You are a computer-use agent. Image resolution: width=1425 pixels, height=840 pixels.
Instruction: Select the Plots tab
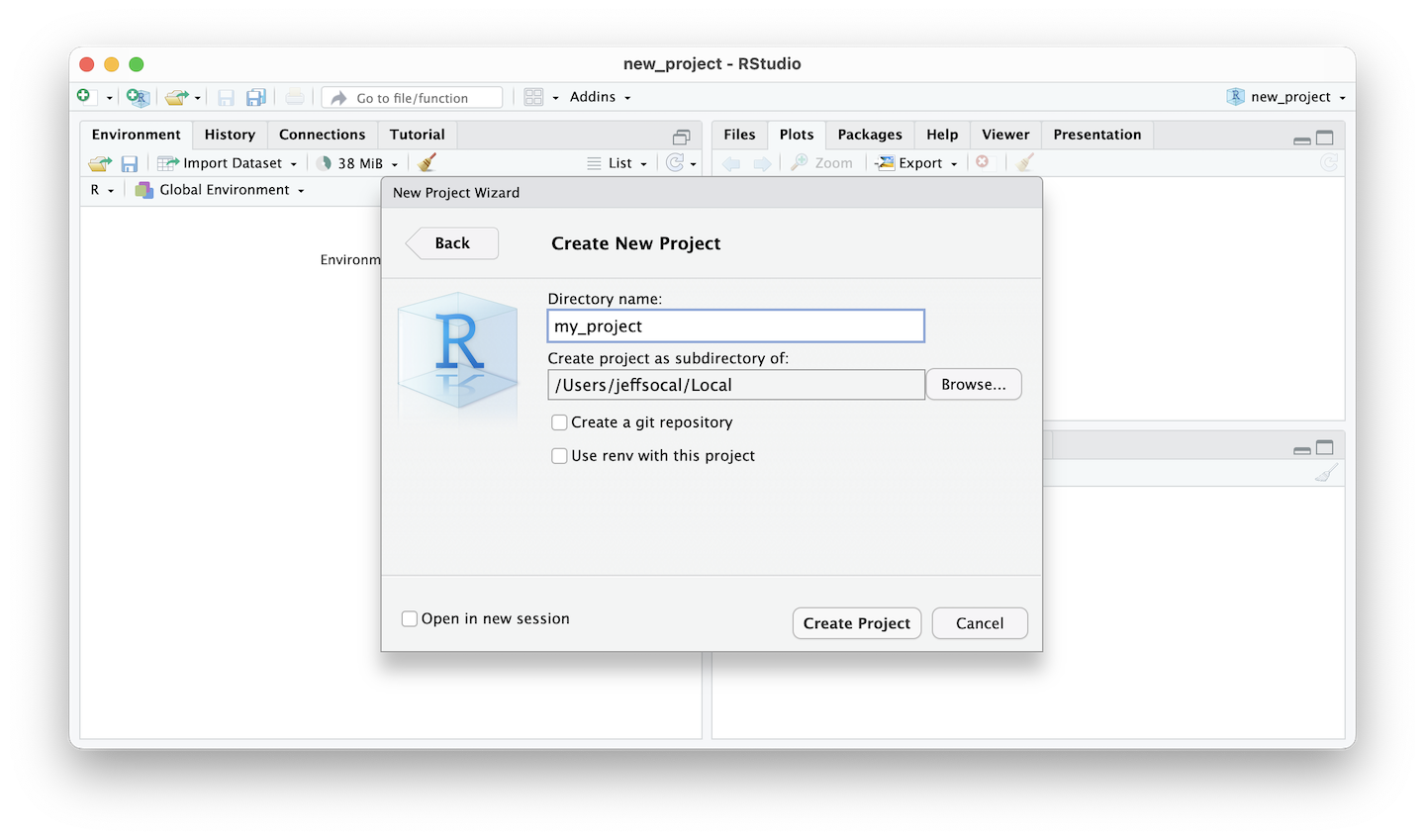click(x=797, y=135)
